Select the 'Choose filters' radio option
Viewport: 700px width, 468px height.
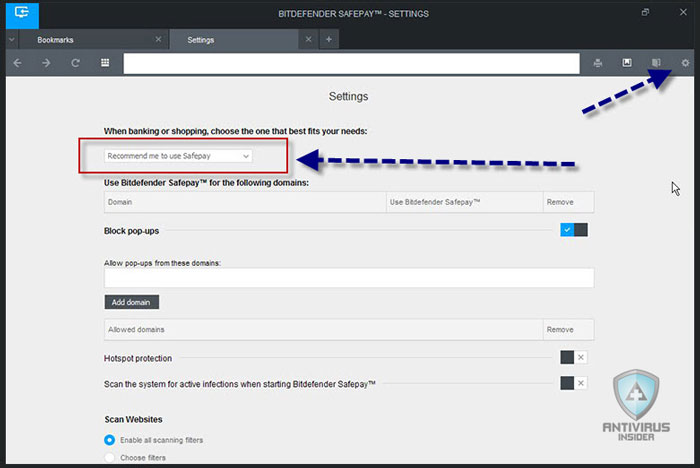click(109, 458)
